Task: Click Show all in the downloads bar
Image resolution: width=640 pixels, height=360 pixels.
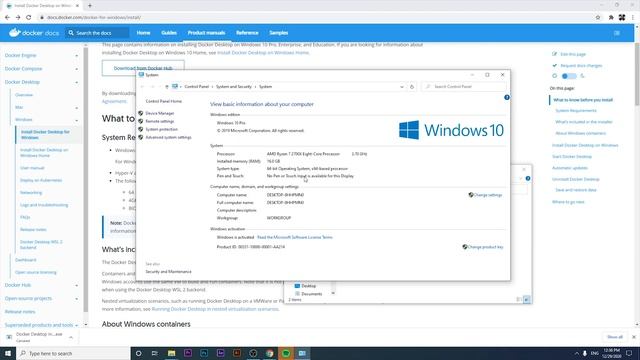Action: [615, 337]
